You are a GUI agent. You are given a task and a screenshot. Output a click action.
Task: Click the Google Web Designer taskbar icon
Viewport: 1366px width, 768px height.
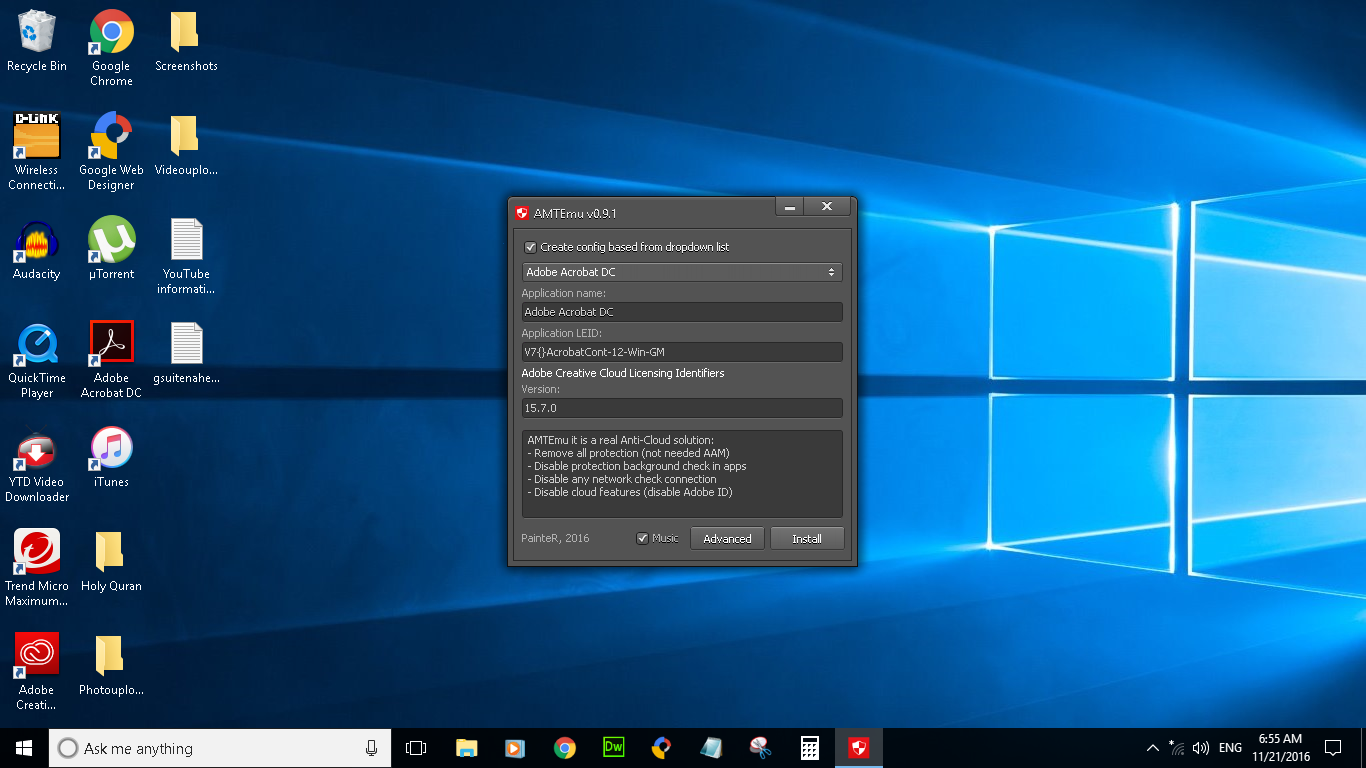click(662, 748)
